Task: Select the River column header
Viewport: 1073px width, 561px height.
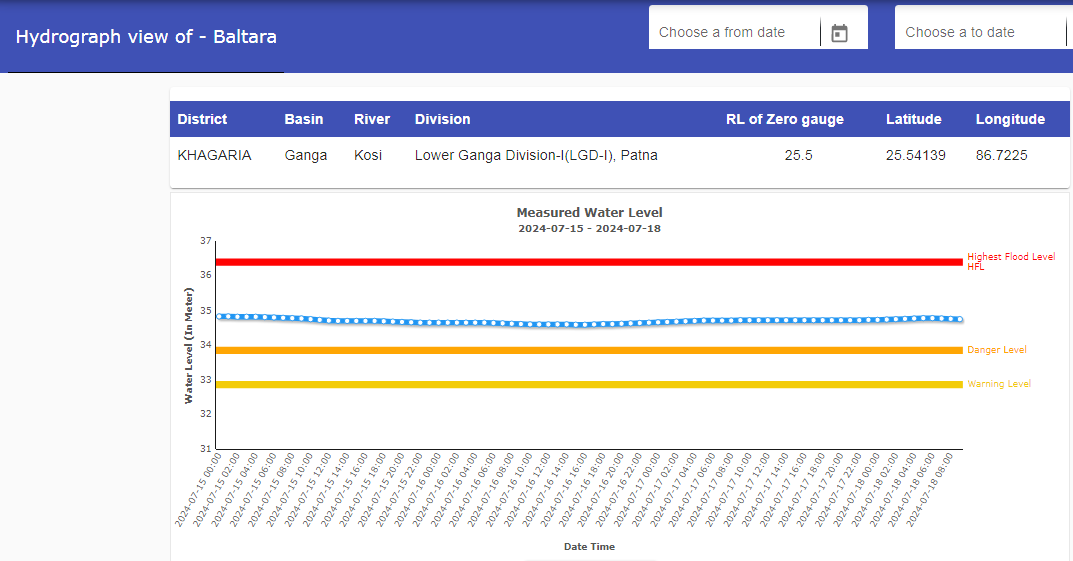Action: pos(372,119)
